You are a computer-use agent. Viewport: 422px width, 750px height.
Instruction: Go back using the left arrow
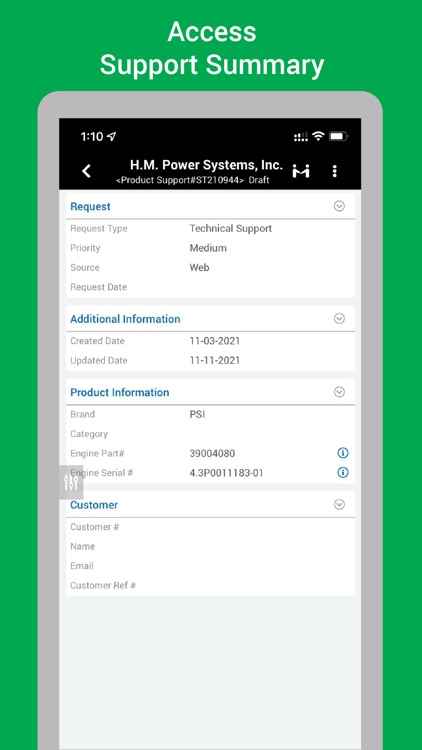(86, 171)
